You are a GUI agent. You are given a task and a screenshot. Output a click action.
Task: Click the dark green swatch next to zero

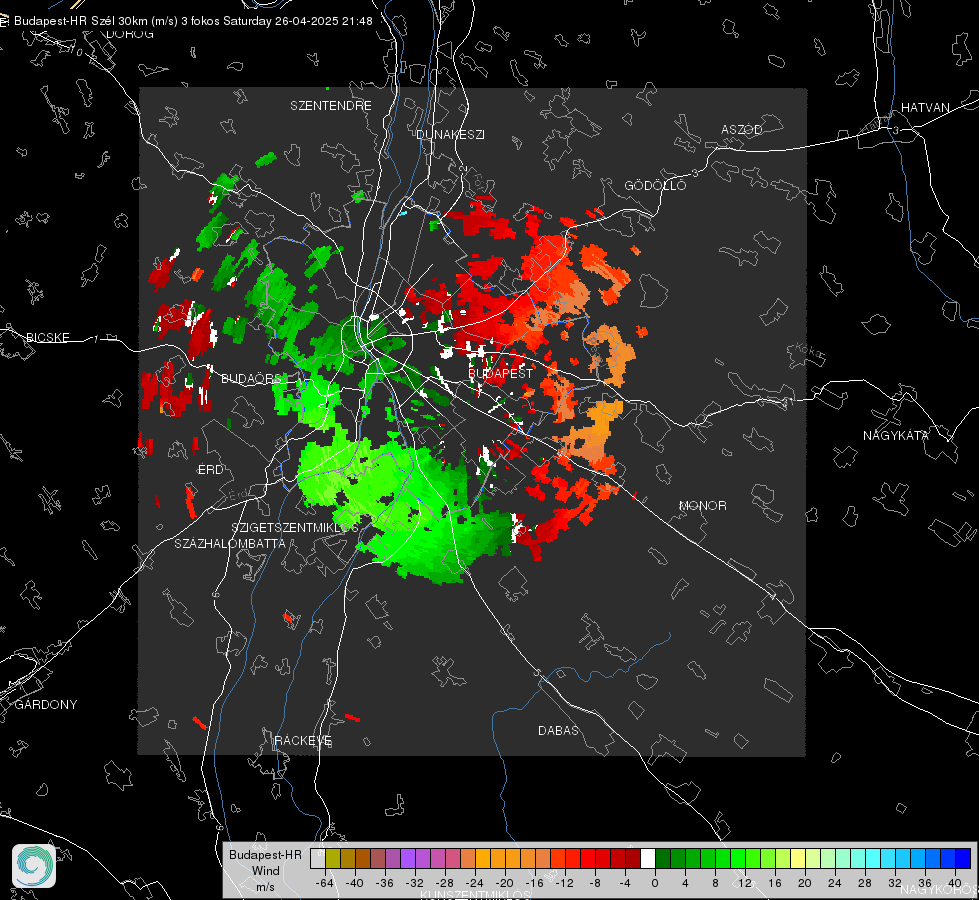click(662, 858)
